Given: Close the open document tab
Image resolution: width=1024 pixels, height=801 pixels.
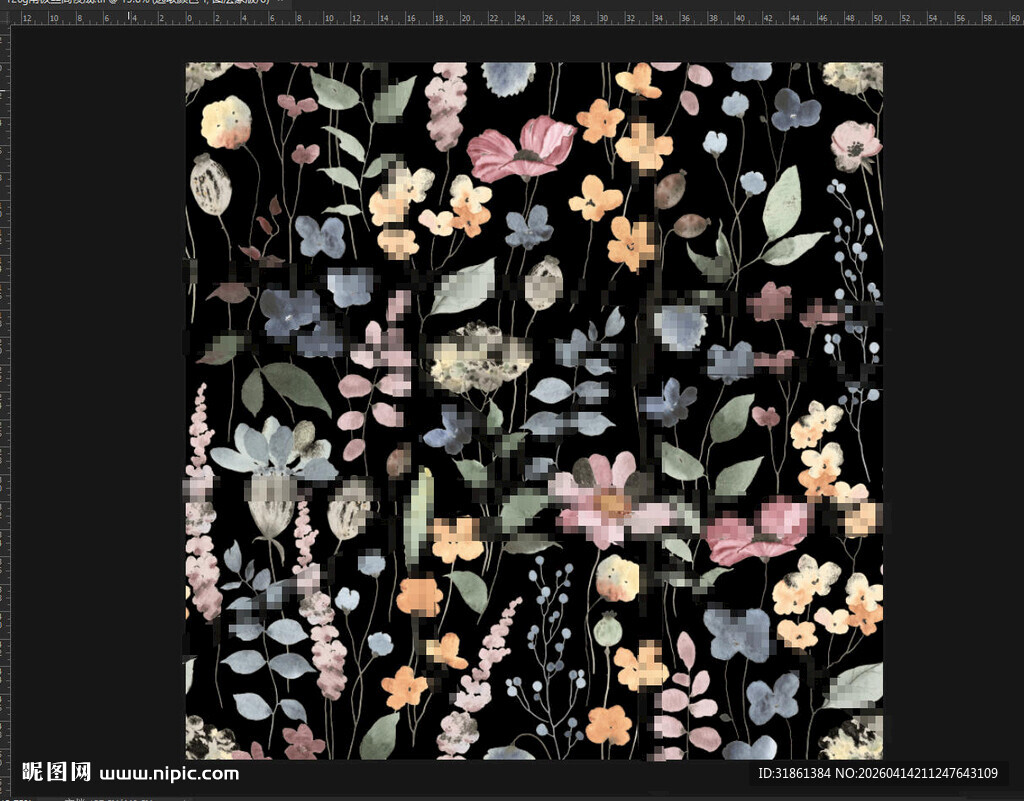Looking at the screenshot, I should click(x=281, y=4).
